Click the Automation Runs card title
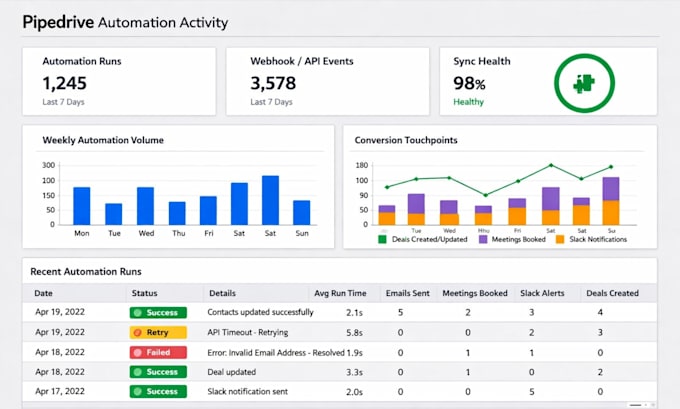The height and width of the screenshot is (409, 680). click(x=82, y=61)
